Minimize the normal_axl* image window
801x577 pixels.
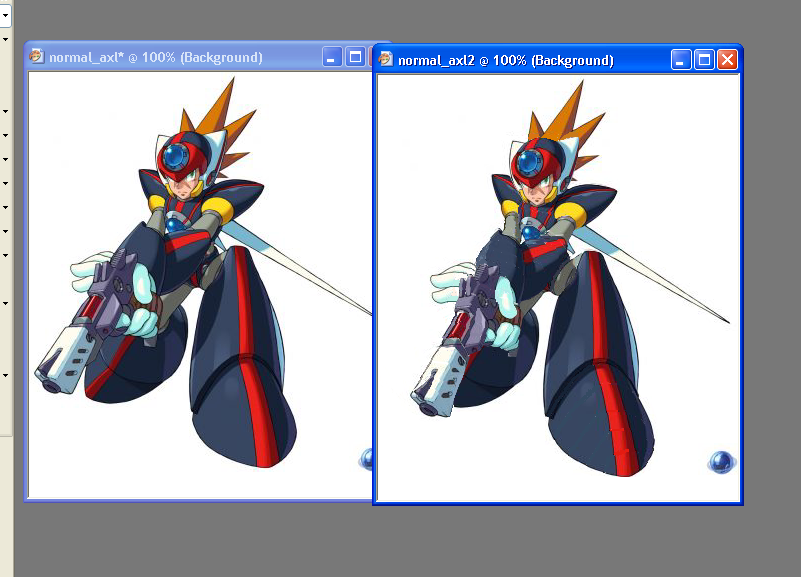(332, 57)
